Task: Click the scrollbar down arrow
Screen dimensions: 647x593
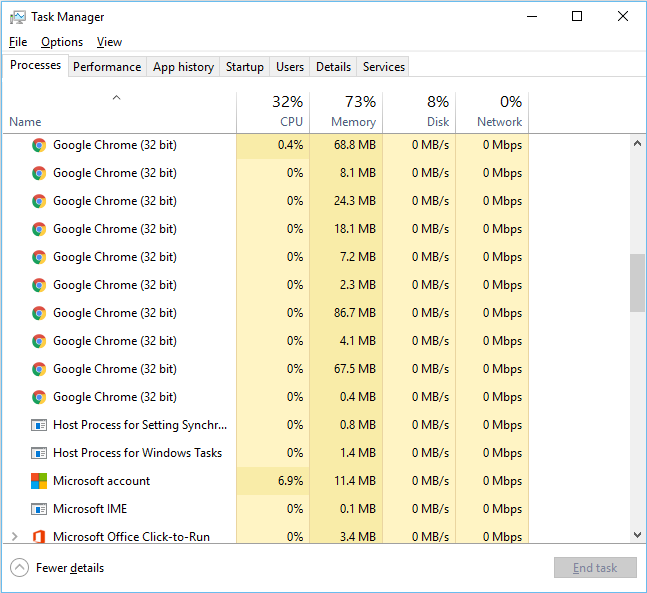Action: click(x=638, y=535)
